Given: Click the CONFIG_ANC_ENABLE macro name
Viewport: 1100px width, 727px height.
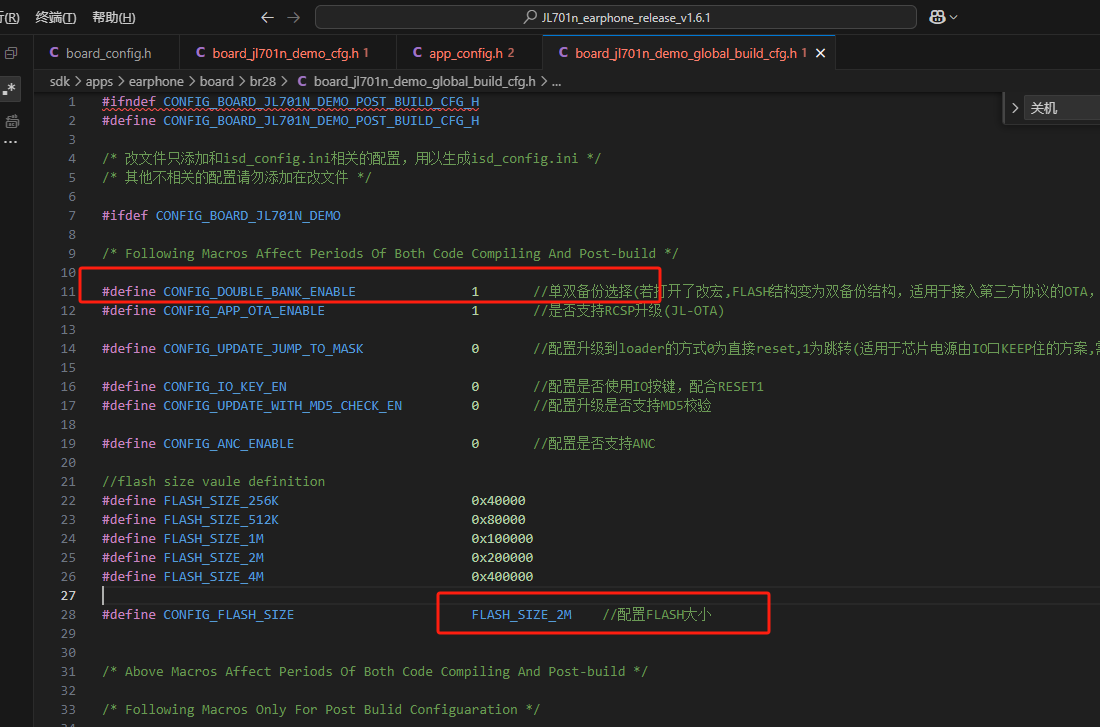Looking at the screenshot, I should tap(229, 443).
